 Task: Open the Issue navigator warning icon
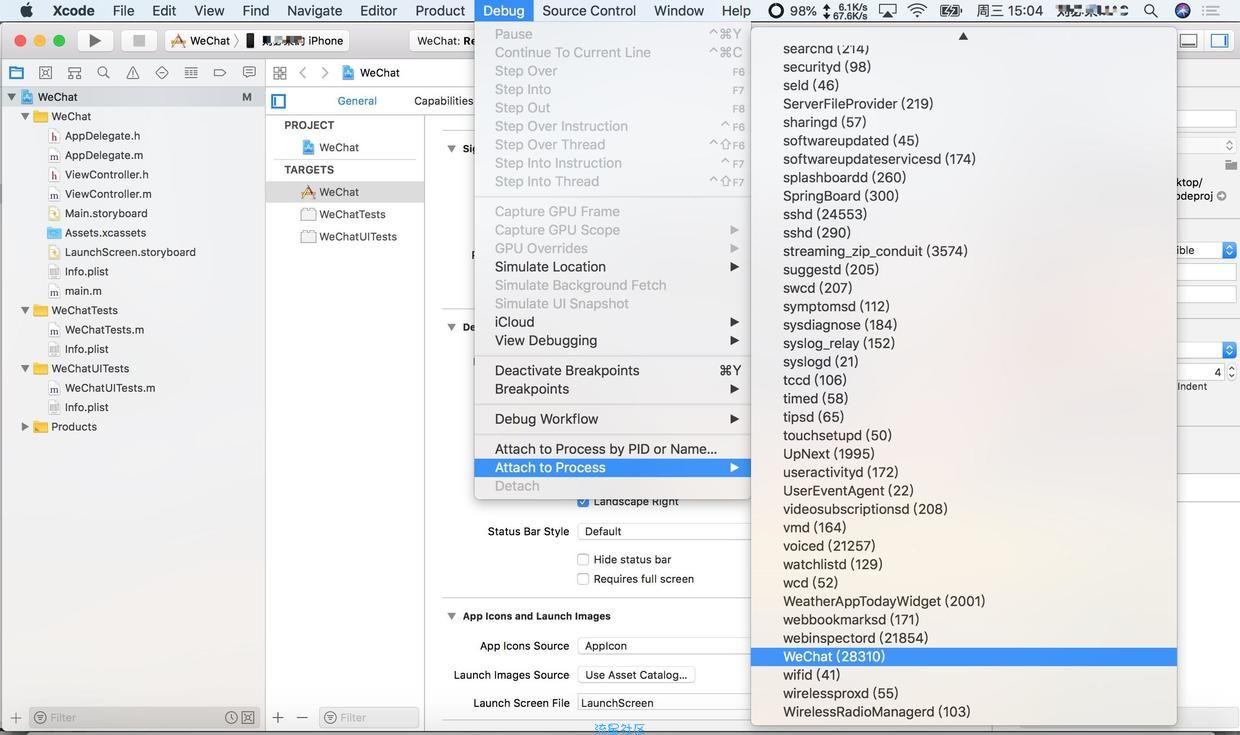pyautogui.click(x=132, y=73)
